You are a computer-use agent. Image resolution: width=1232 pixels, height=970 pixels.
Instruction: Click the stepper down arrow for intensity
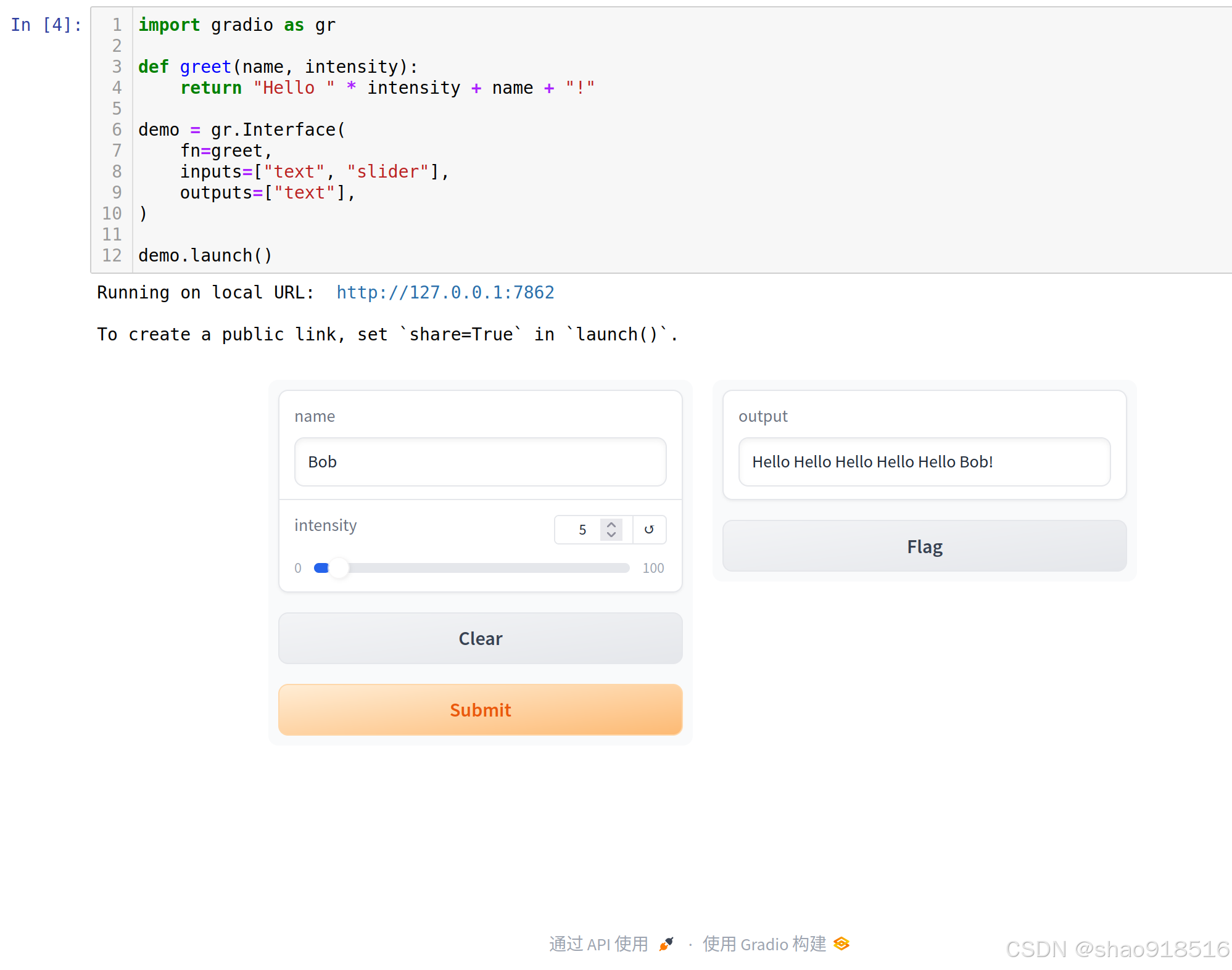point(611,535)
